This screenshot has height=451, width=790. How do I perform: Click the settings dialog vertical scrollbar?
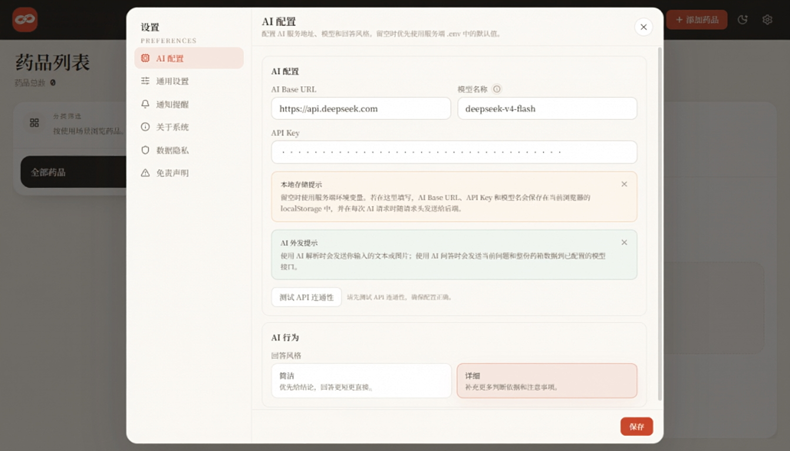pos(660,224)
